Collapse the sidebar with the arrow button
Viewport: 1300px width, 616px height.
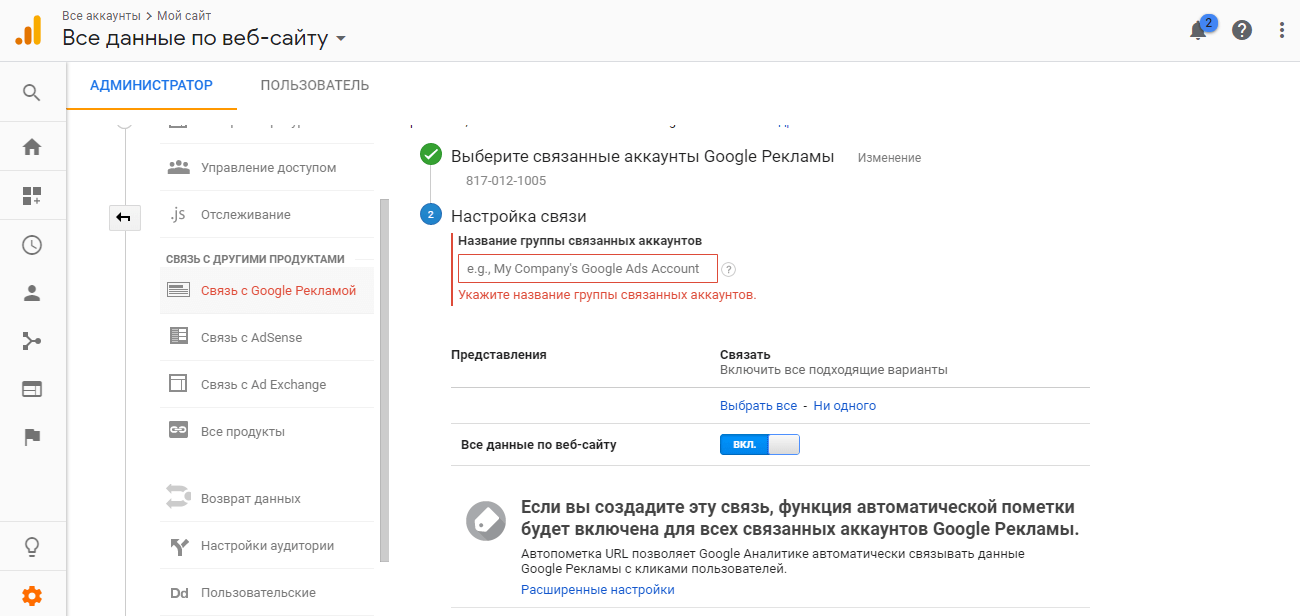pyautogui.click(x=124, y=217)
